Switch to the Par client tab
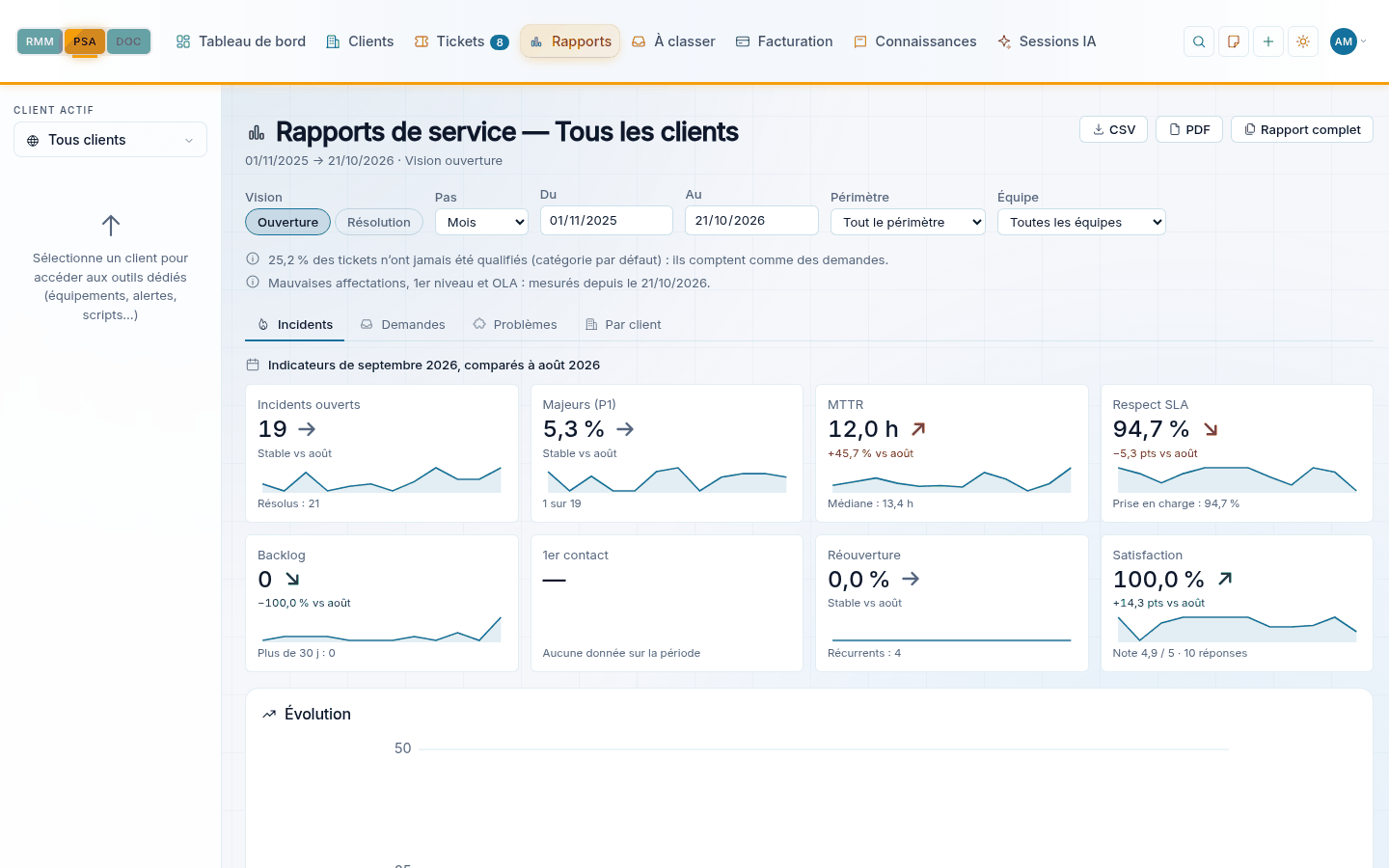The width and height of the screenshot is (1389, 868). tap(623, 324)
